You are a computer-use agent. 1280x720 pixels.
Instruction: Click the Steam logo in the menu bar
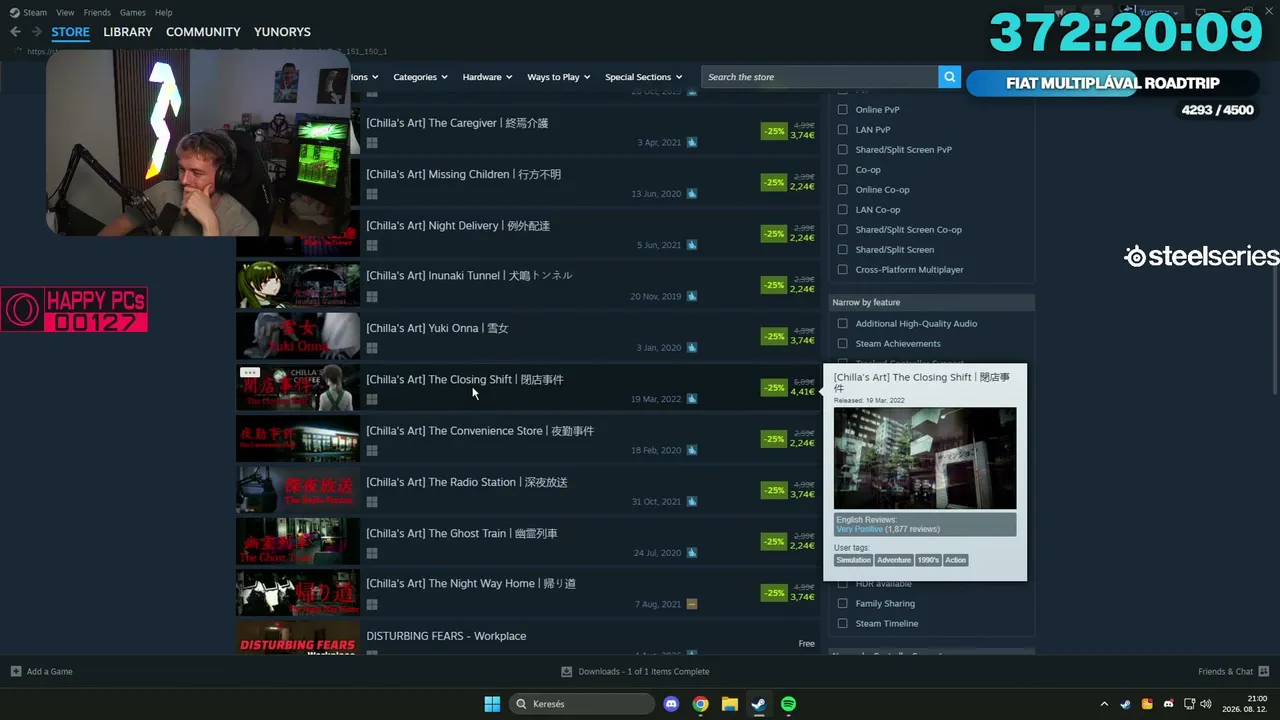(x=14, y=12)
